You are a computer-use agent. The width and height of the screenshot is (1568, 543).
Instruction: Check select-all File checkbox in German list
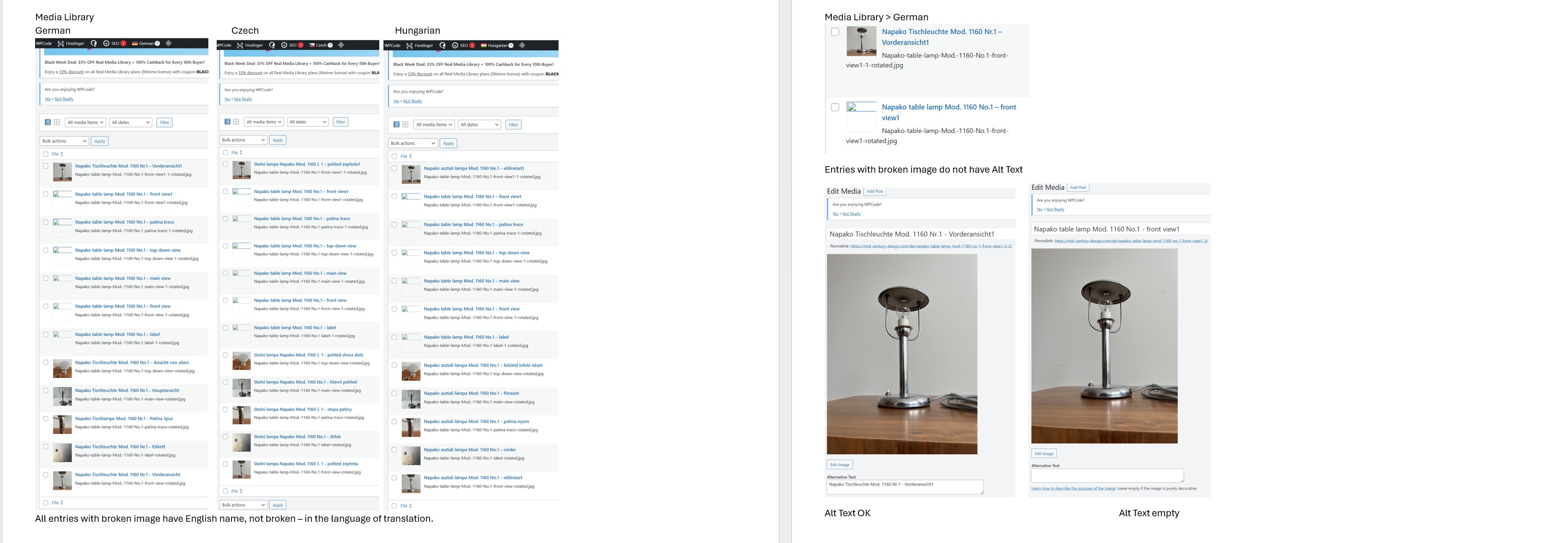[x=46, y=154]
